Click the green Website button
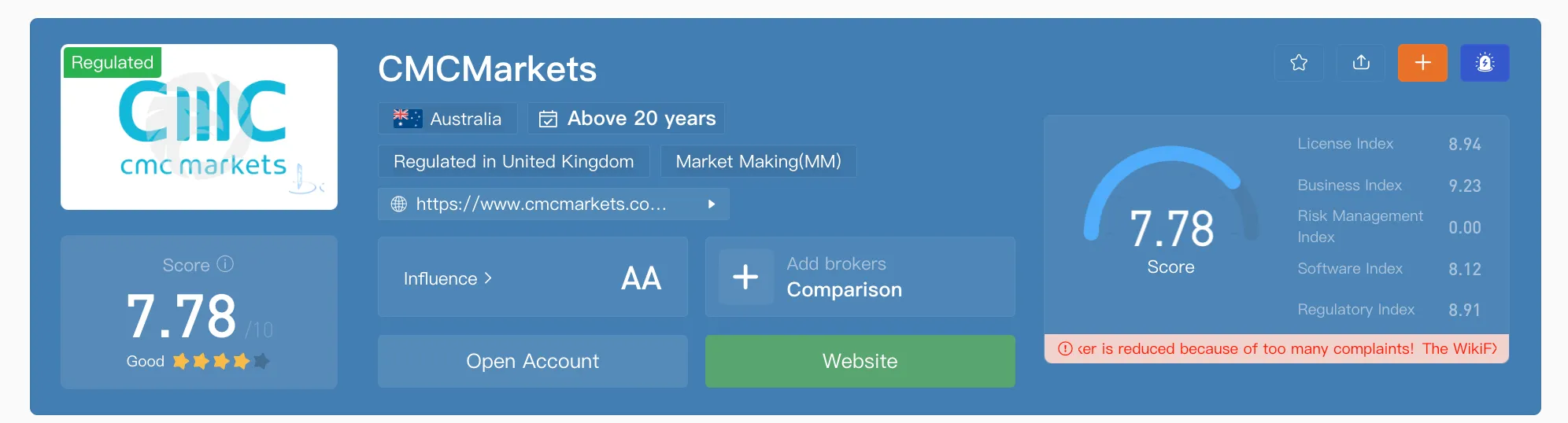 tap(860, 361)
